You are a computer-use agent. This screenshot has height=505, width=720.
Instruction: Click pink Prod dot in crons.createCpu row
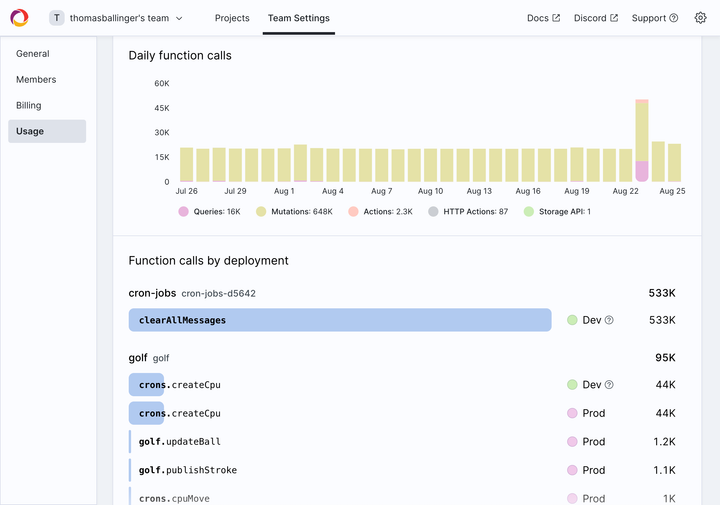pyautogui.click(x=572, y=413)
